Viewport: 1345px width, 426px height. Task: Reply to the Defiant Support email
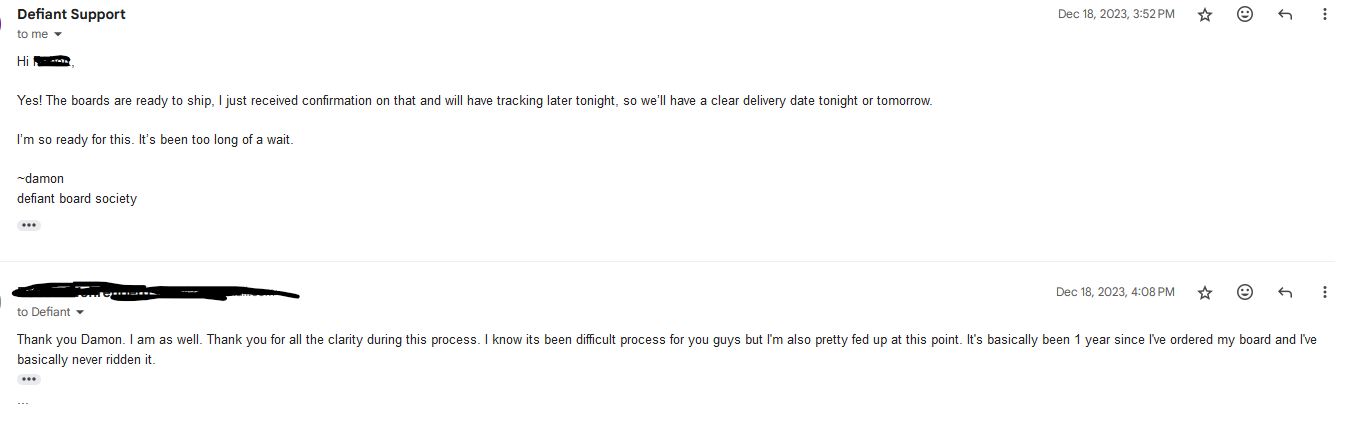click(x=1285, y=15)
